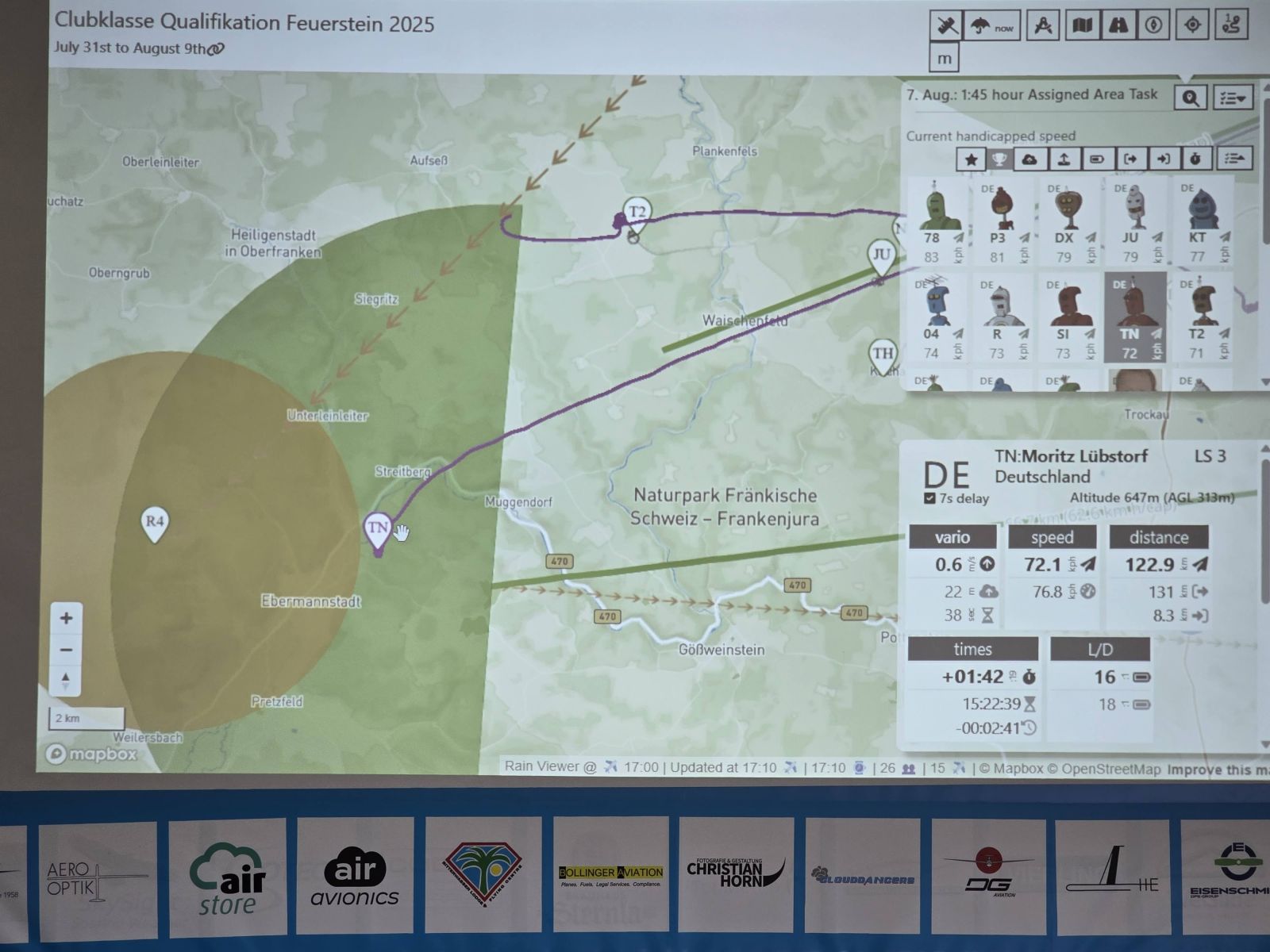Viewport: 1270px width, 952px height.
Task: Expand the task list dropdown menu
Action: pyautogui.click(x=1233, y=98)
